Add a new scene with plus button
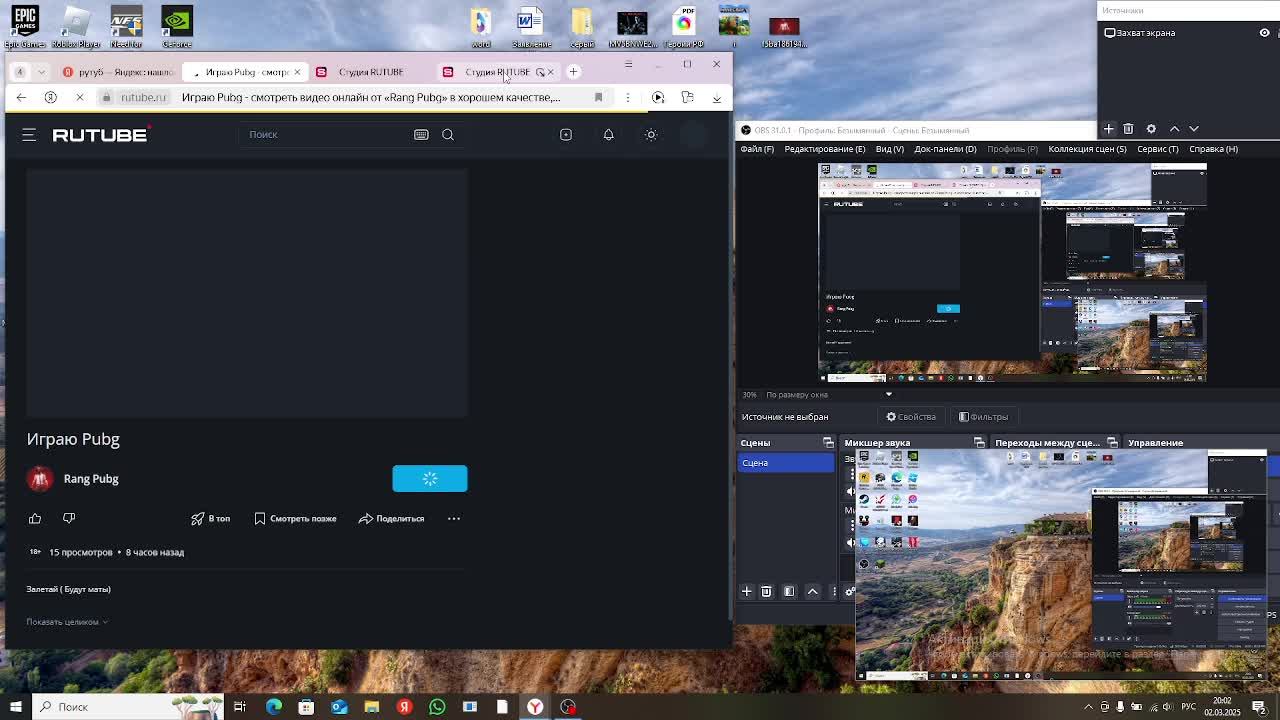The height and width of the screenshot is (720, 1280). click(746, 592)
